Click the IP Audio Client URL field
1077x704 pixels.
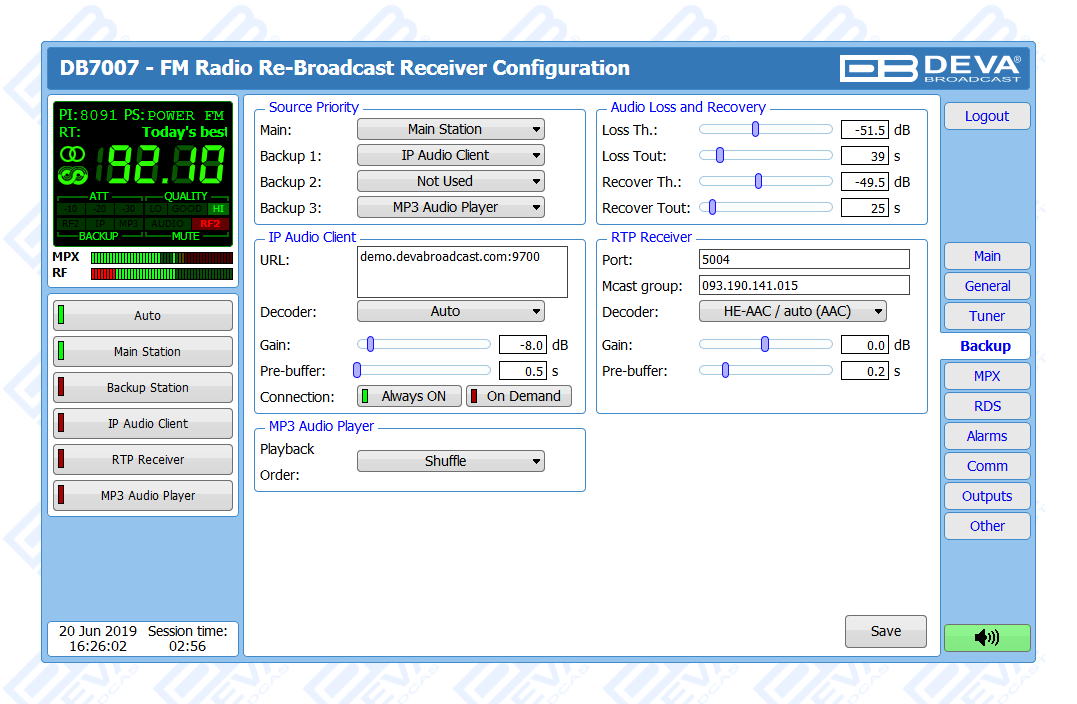[462, 272]
